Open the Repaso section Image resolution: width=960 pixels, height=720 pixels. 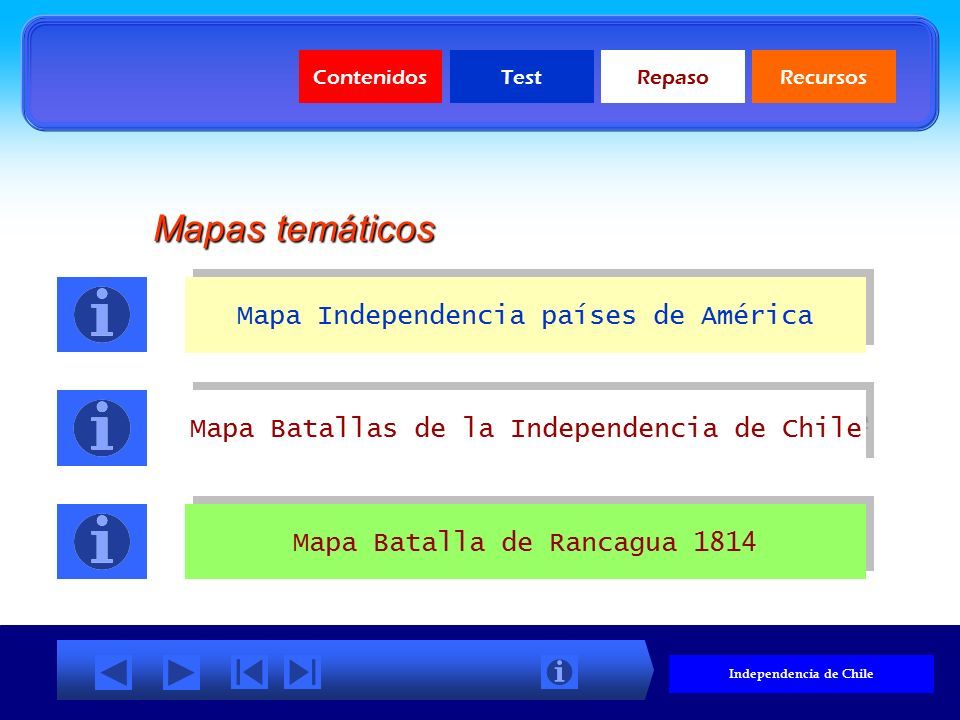coord(673,77)
